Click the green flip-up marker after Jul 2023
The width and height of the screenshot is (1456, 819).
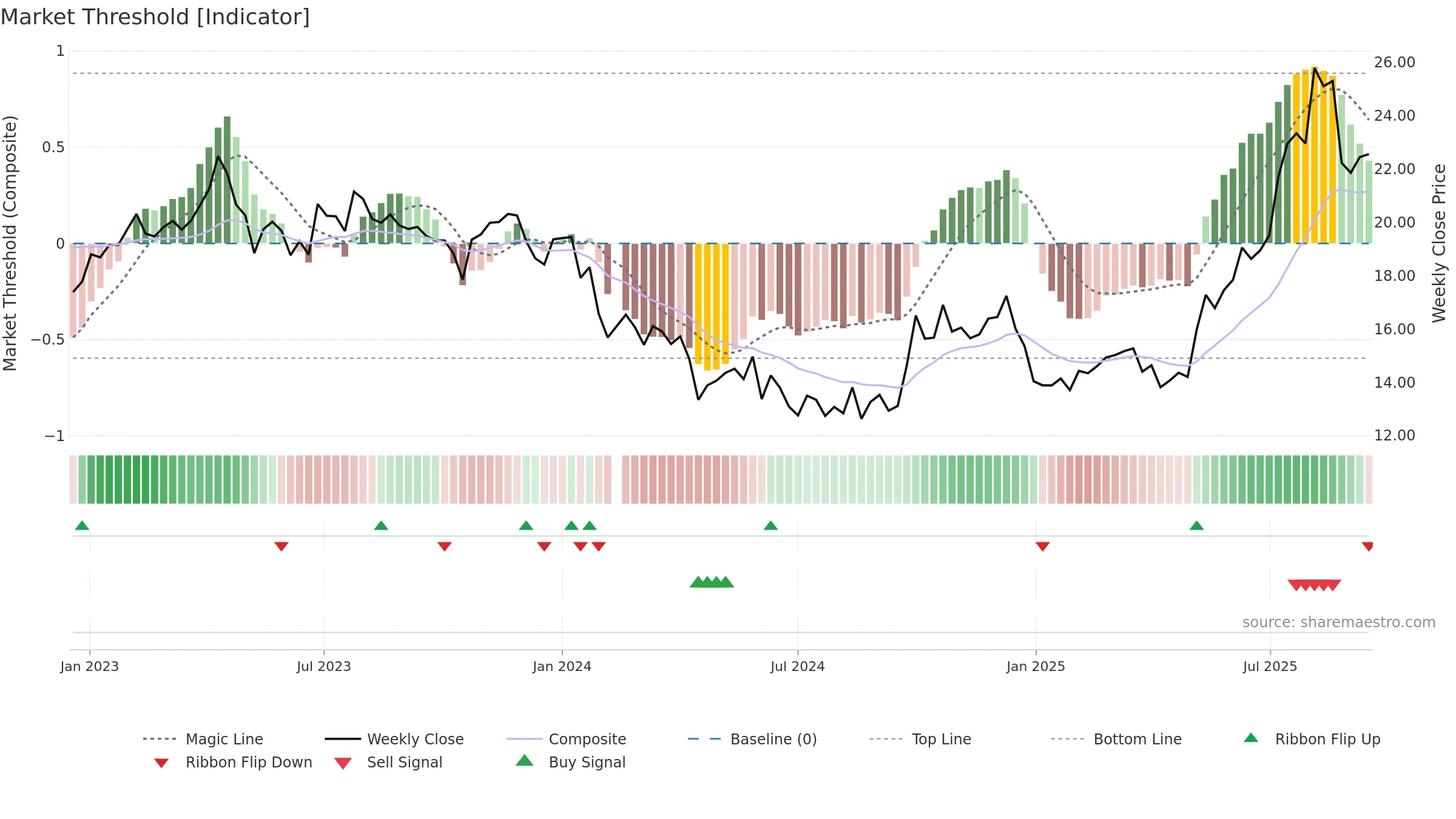click(x=381, y=525)
